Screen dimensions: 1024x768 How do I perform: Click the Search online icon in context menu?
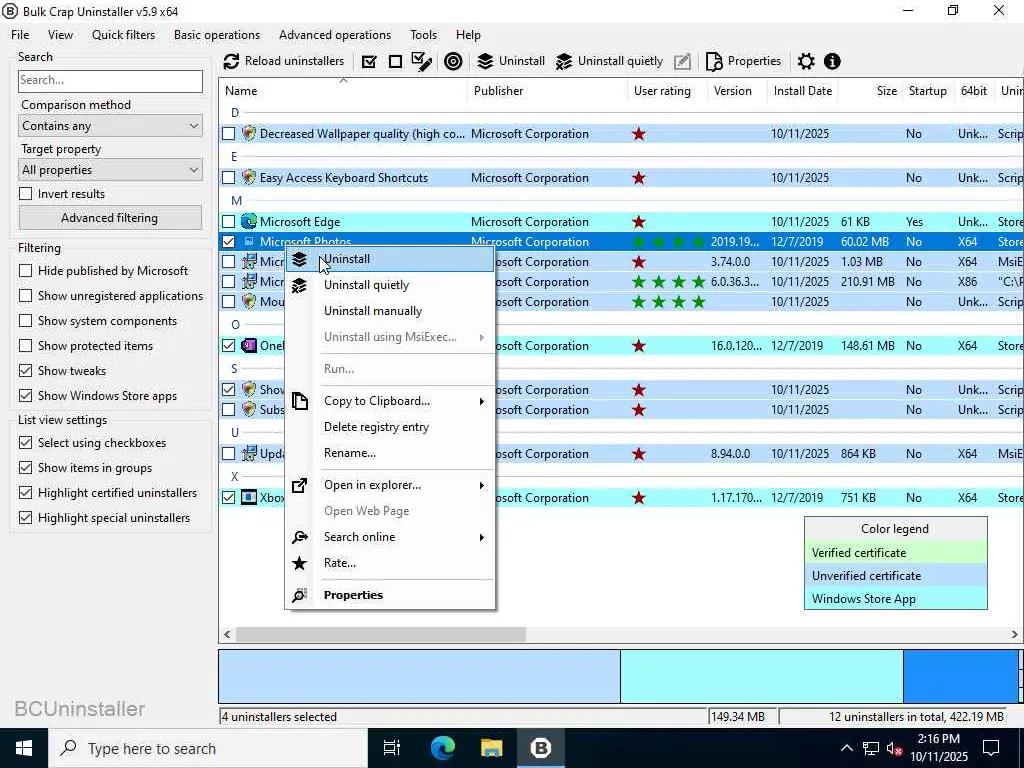coord(300,537)
